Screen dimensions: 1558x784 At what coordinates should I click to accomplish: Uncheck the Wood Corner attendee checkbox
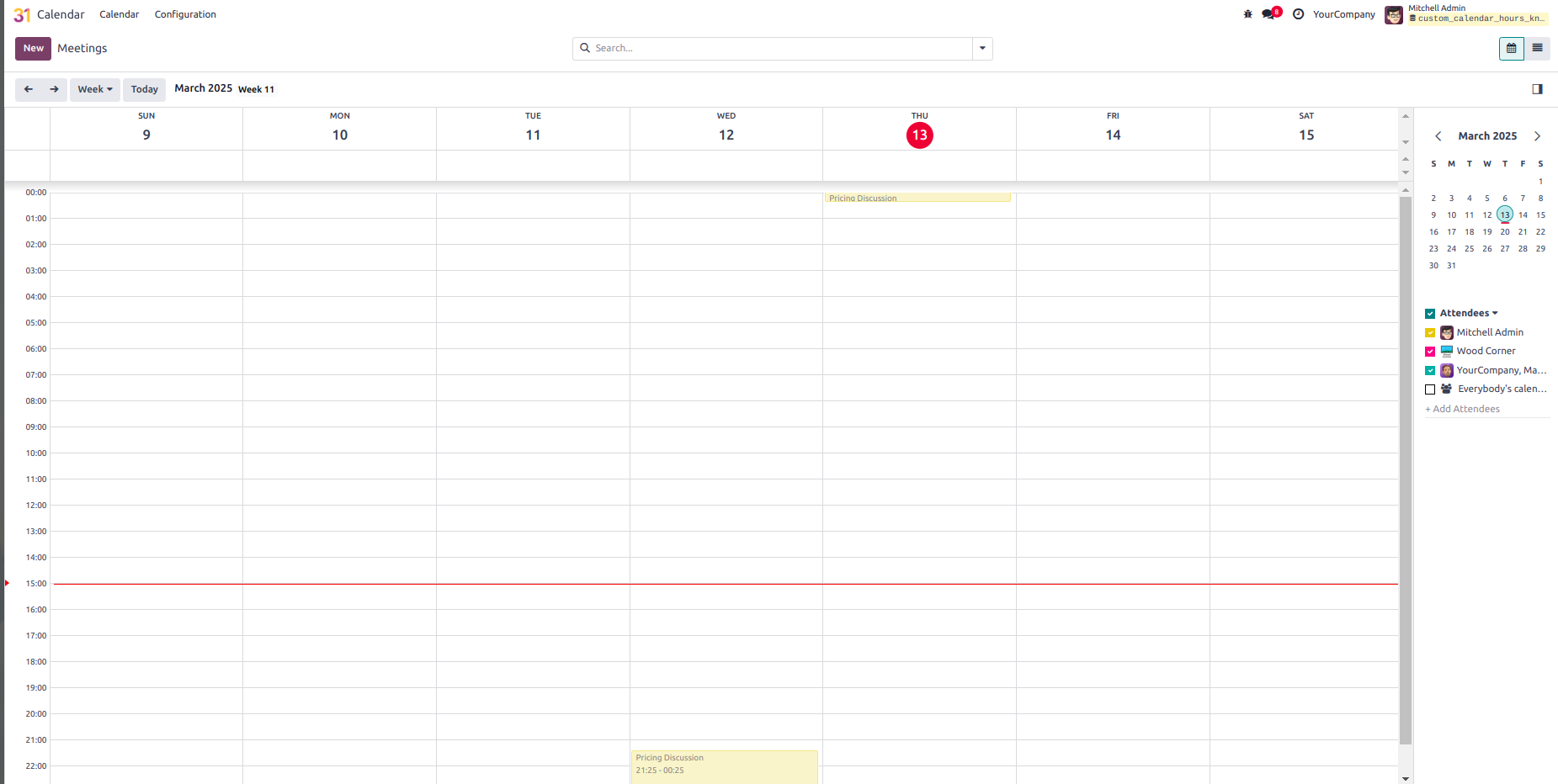tap(1430, 352)
